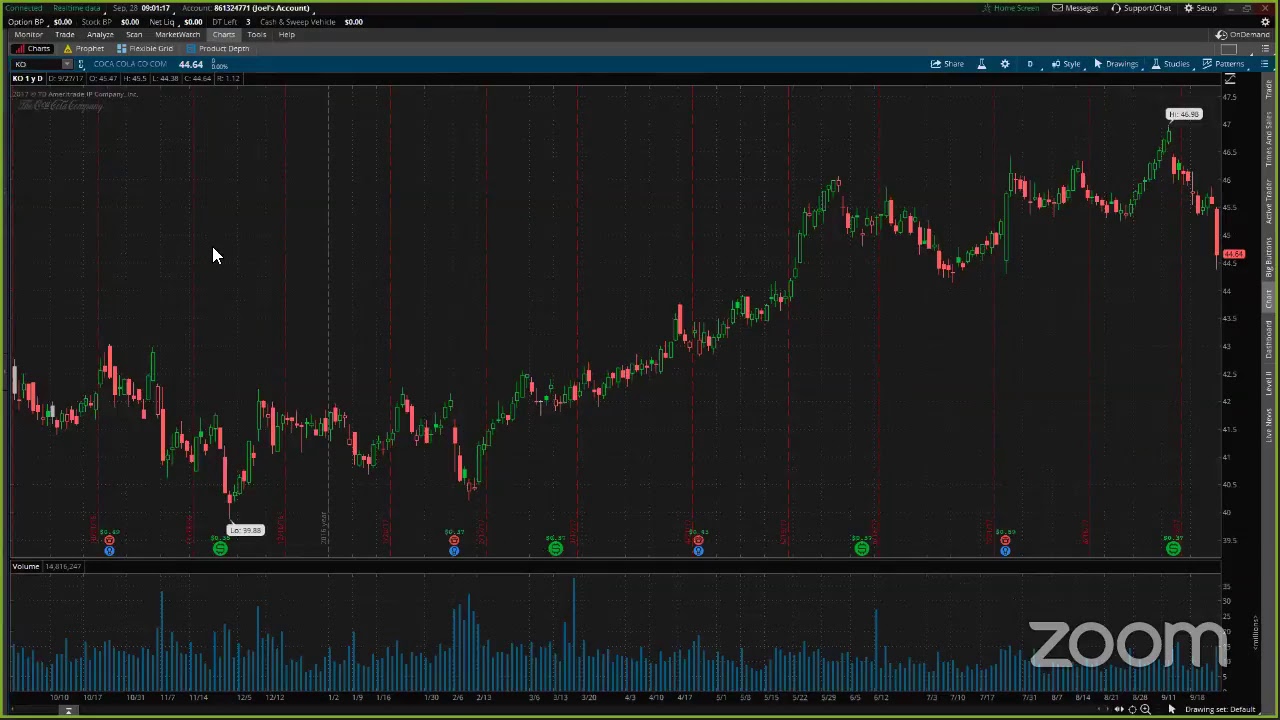Click blue earnings bulb icon near 2/6
This screenshot has width=1280, height=720.
(454, 550)
